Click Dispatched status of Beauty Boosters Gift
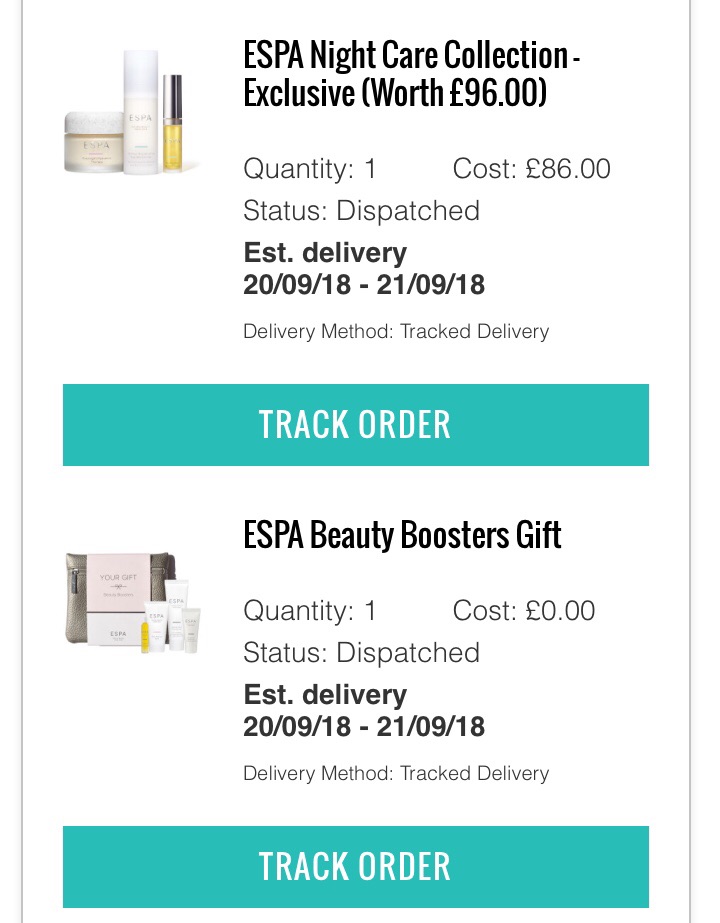Screen dimensions: 720x923 tap(408, 652)
